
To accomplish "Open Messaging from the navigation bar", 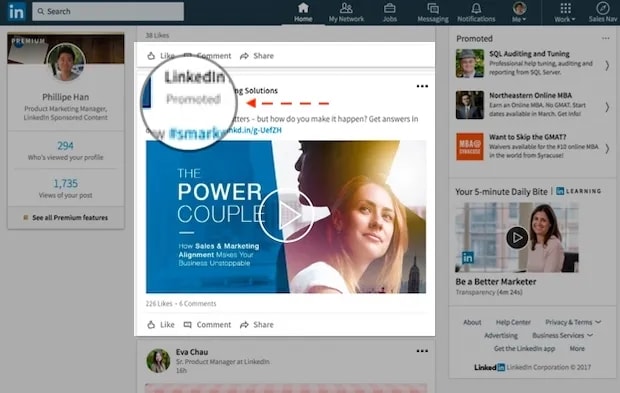I will 433,12.
